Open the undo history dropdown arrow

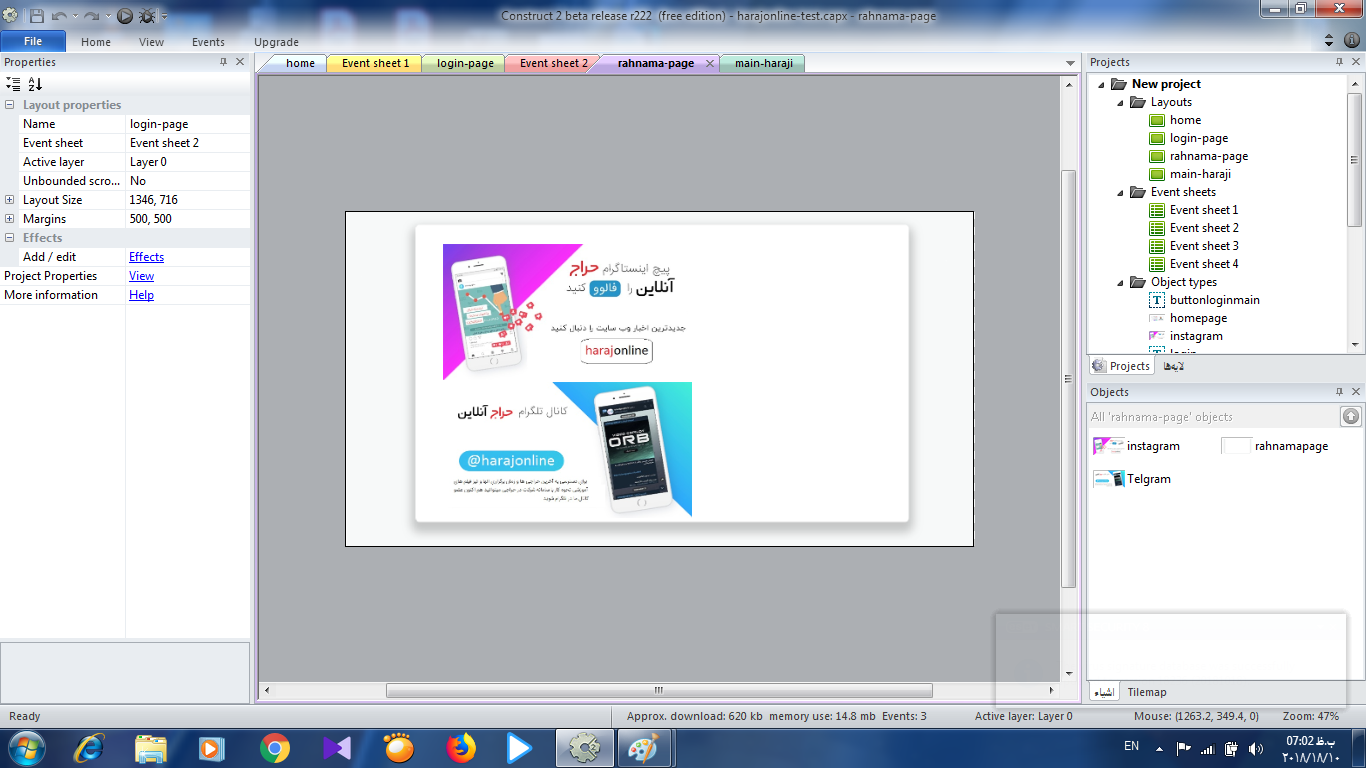(74, 17)
